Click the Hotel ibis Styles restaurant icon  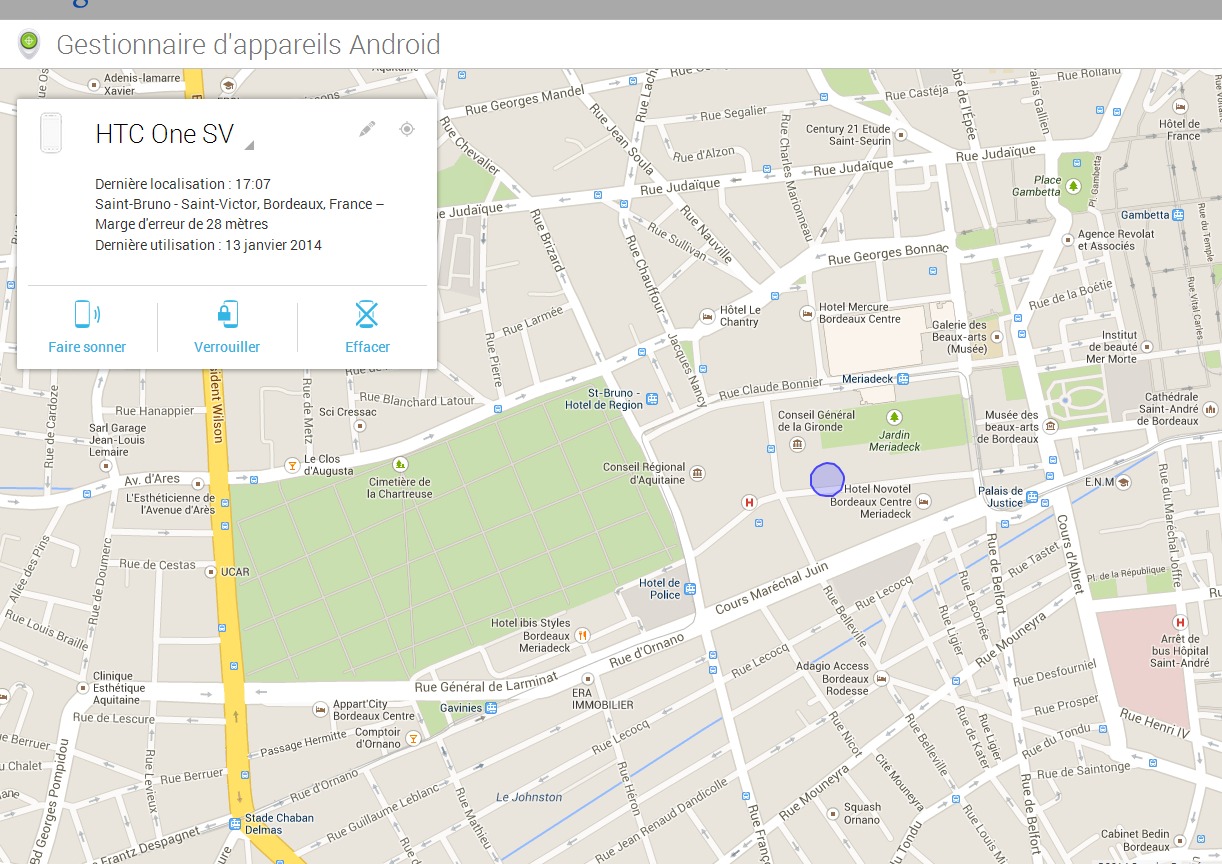[x=583, y=635]
